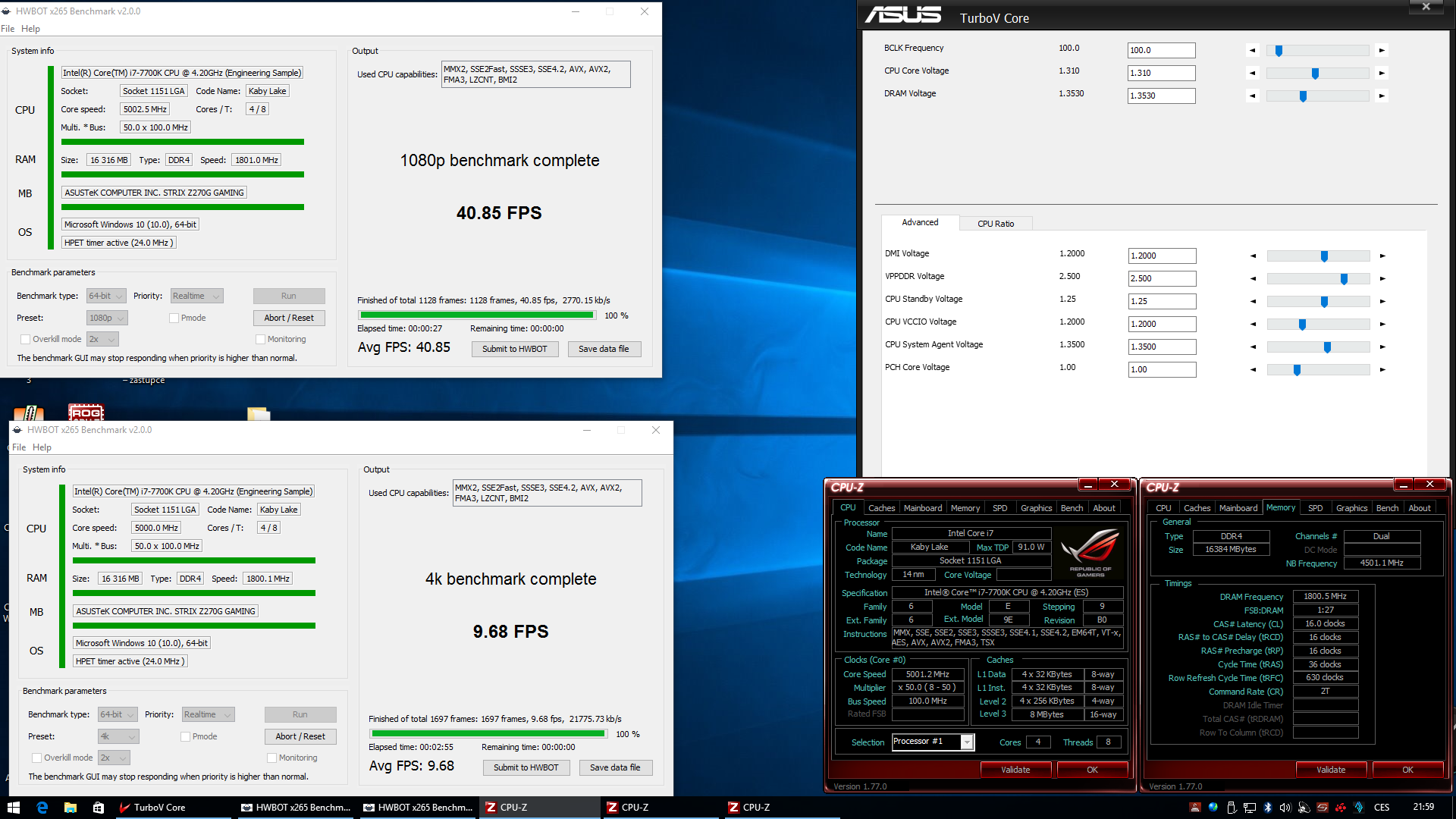Viewport: 1456px width, 819px height.
Task: Open Benchmark type dropdown in 4k window
Action: click(118, 715)
